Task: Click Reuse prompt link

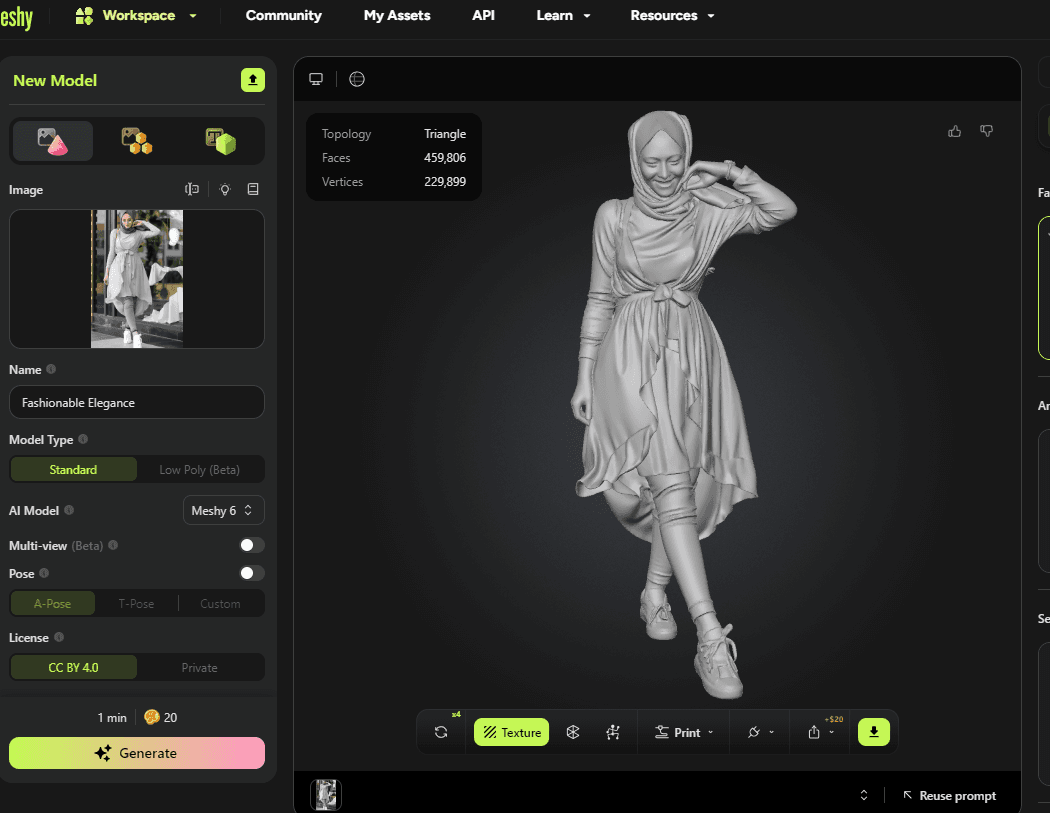Action: [x=949, y=796]
